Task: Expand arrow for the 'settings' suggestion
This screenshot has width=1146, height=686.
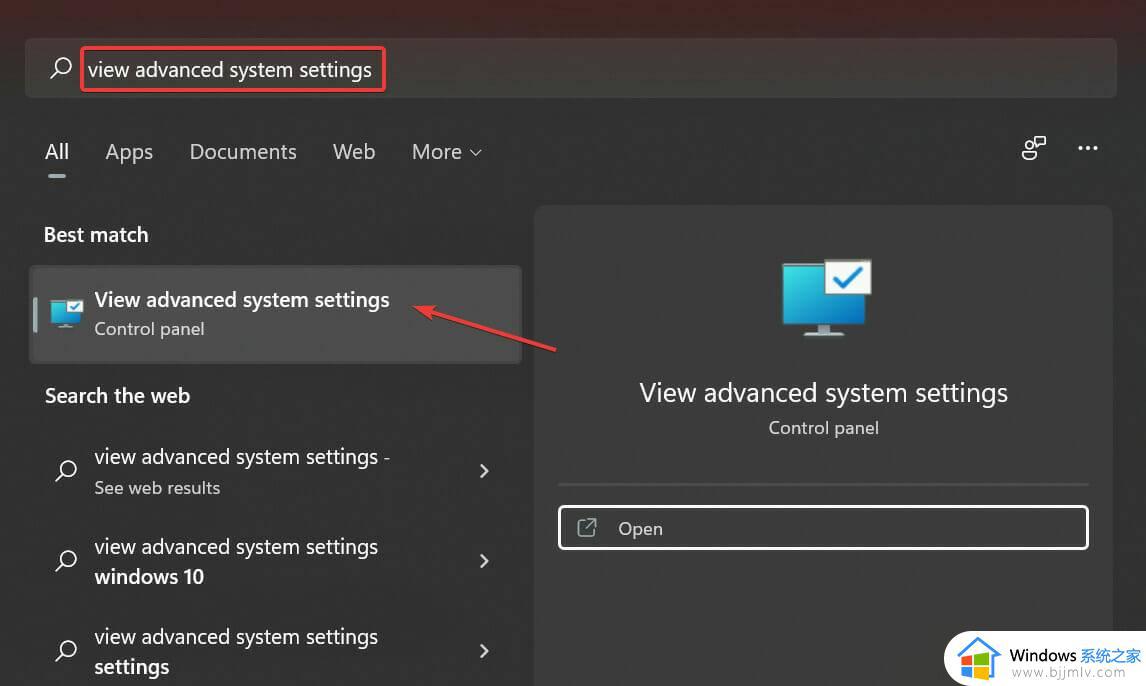Action: (484, 651)
